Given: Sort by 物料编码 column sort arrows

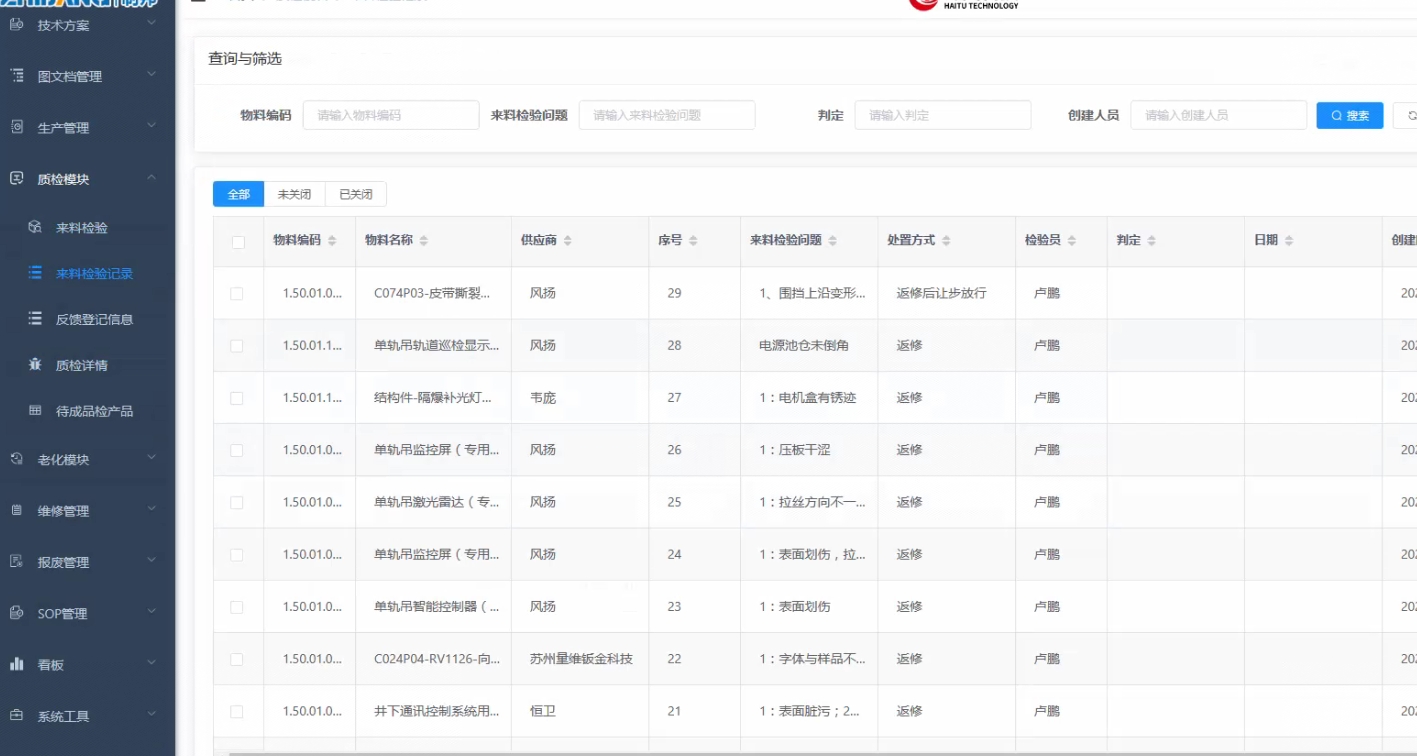Looking at the screenshot, I should tap(332, 241).
